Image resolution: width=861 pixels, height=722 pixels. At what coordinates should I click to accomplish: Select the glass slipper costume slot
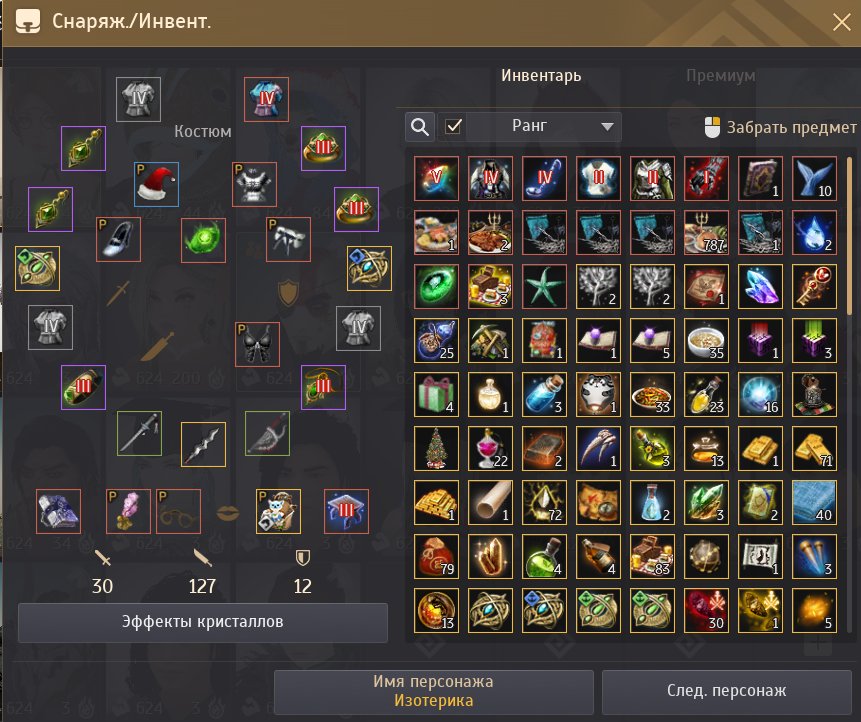click(119, 239)
